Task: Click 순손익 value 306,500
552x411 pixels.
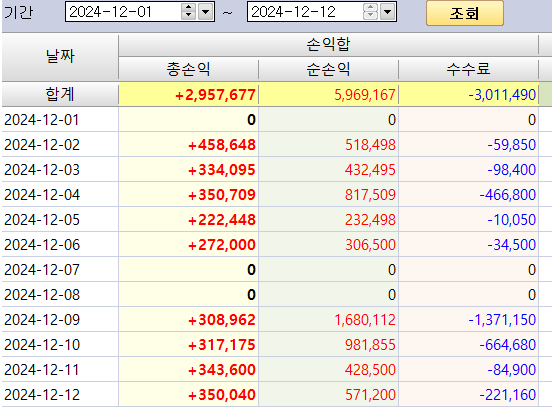Action: [x=370, y=245]
